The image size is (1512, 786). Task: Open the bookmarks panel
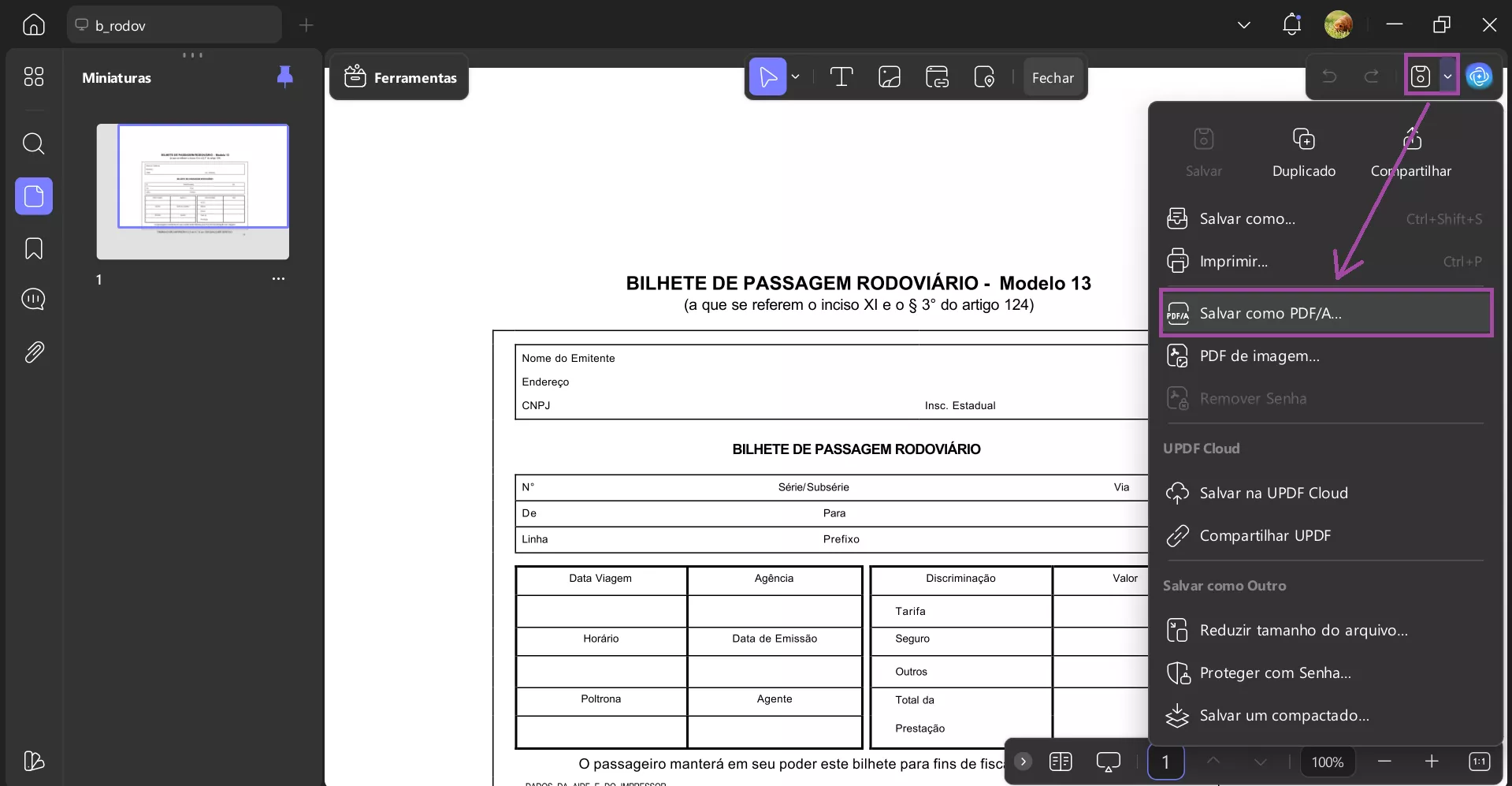pos(33,248)
